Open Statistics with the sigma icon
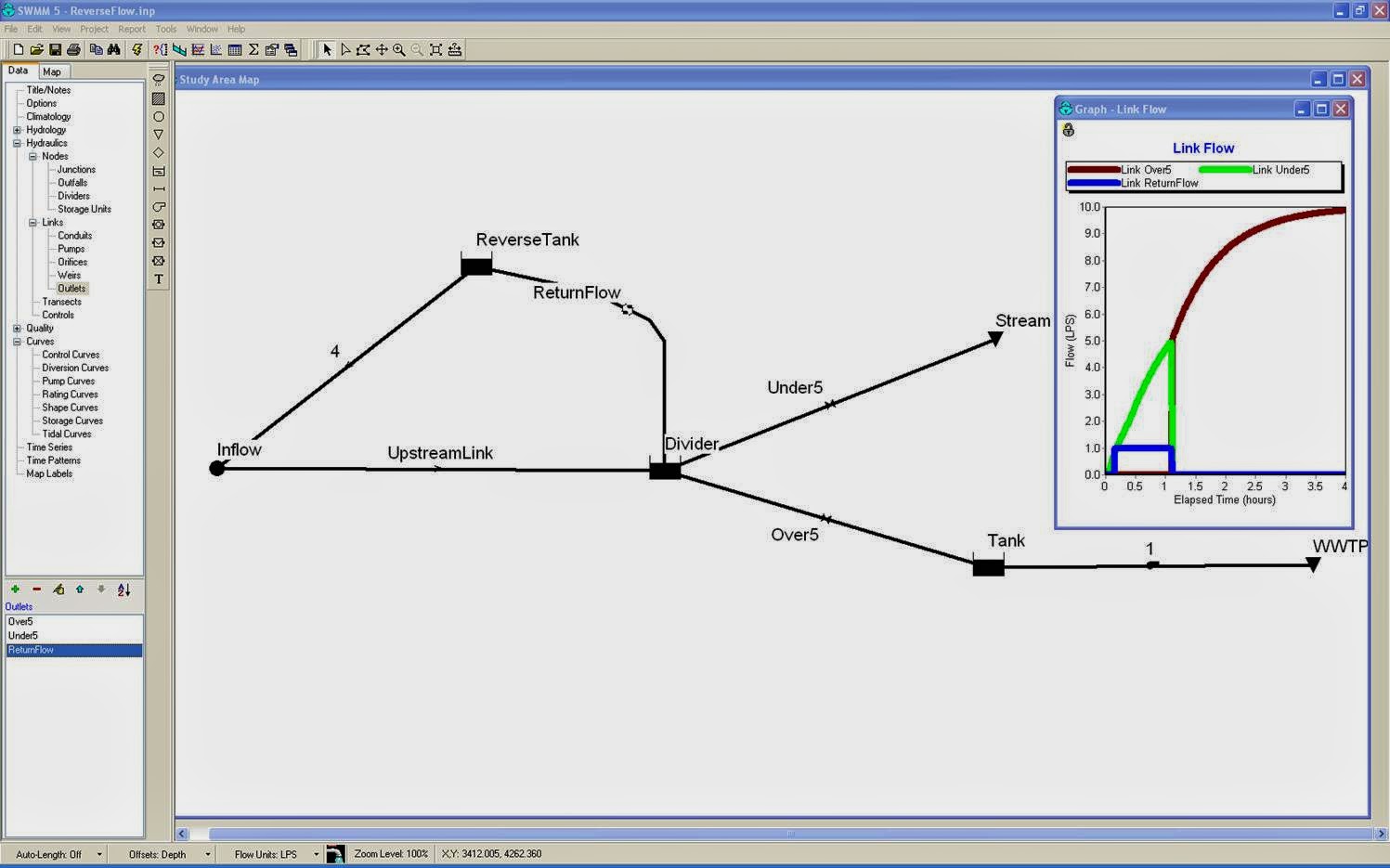Screen dimensions: 1390x868 (x=254, y=49)
